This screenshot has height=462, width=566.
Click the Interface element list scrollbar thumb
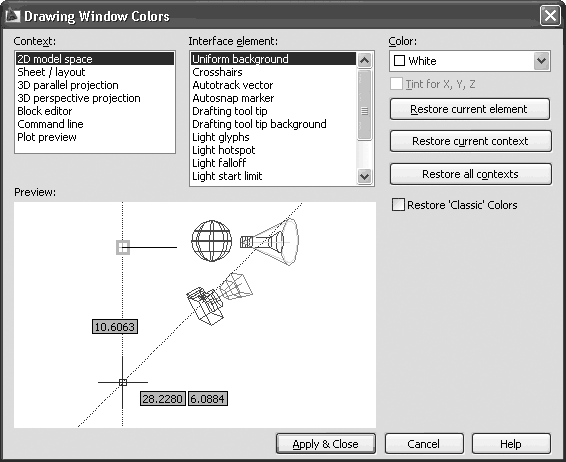tap(364, 105)
